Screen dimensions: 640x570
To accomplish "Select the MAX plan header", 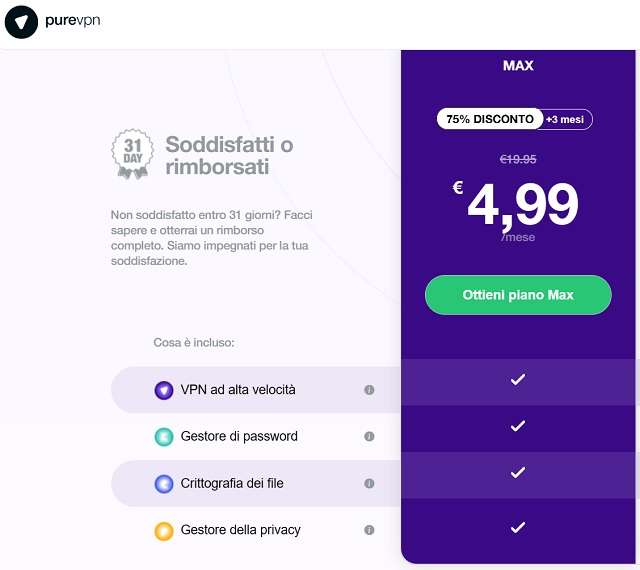I will (518, 66).
